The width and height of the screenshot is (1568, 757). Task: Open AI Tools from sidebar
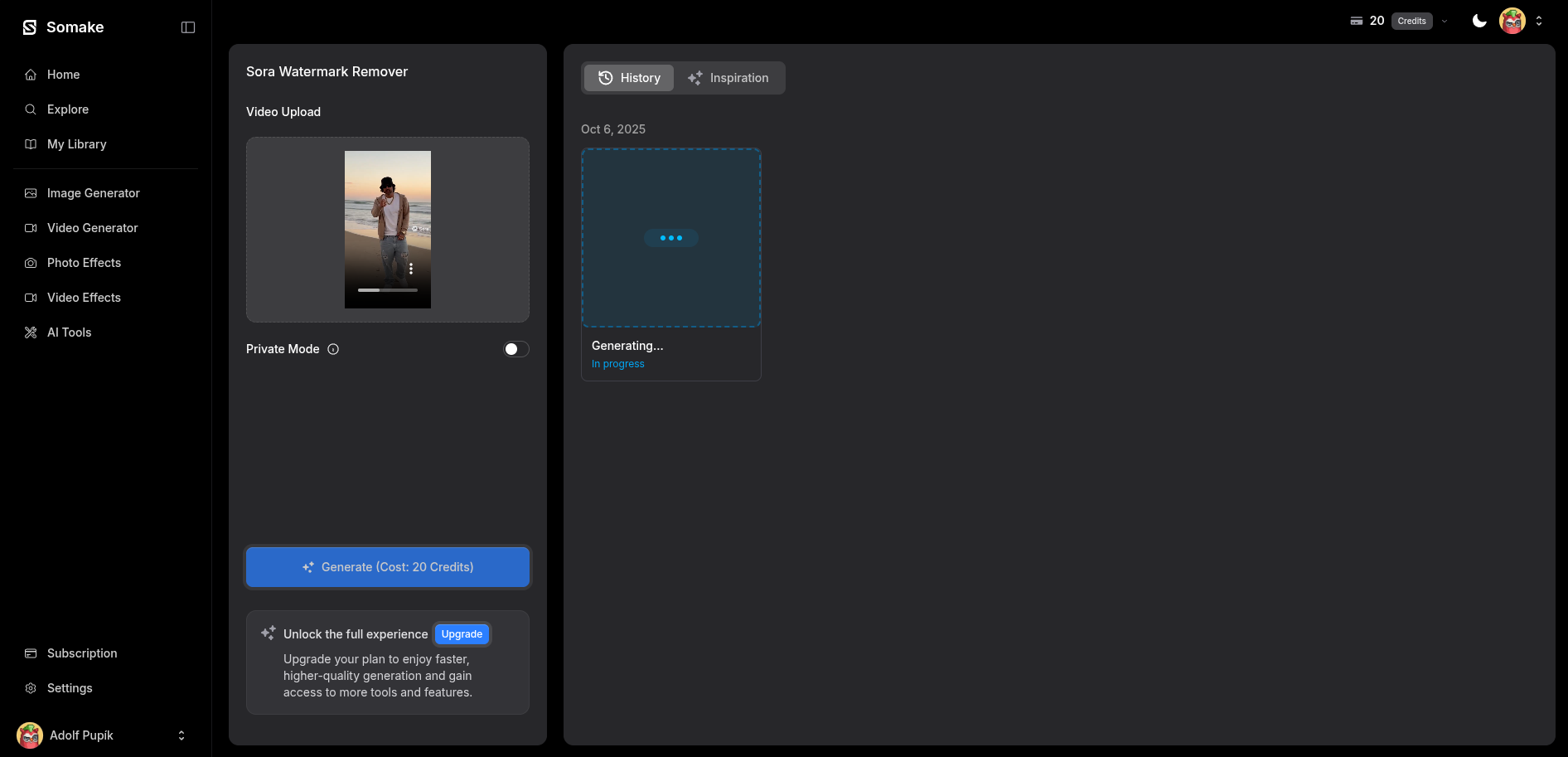point(70,332)
